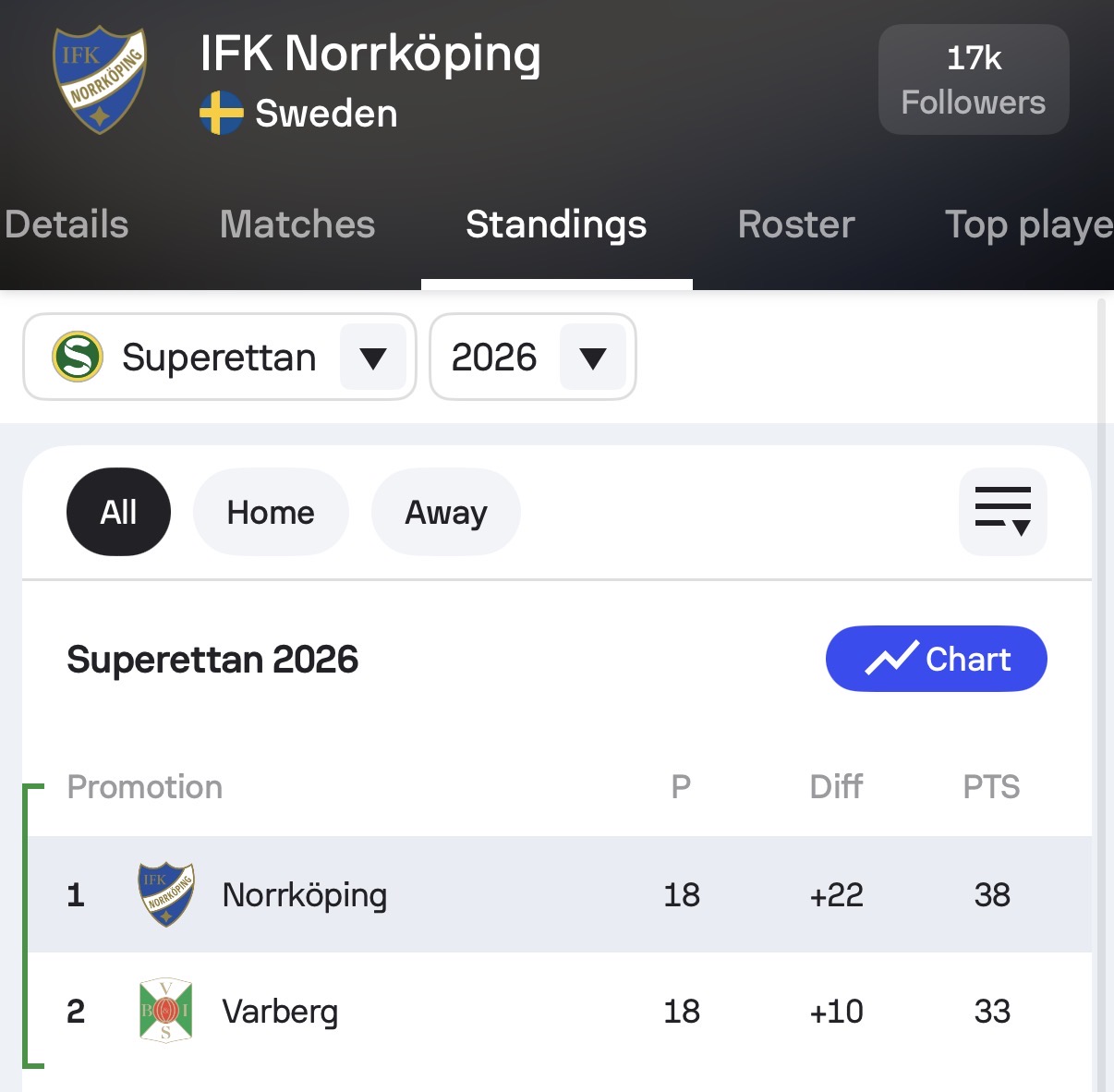Switch standings to Away matches

pos(446,512)
